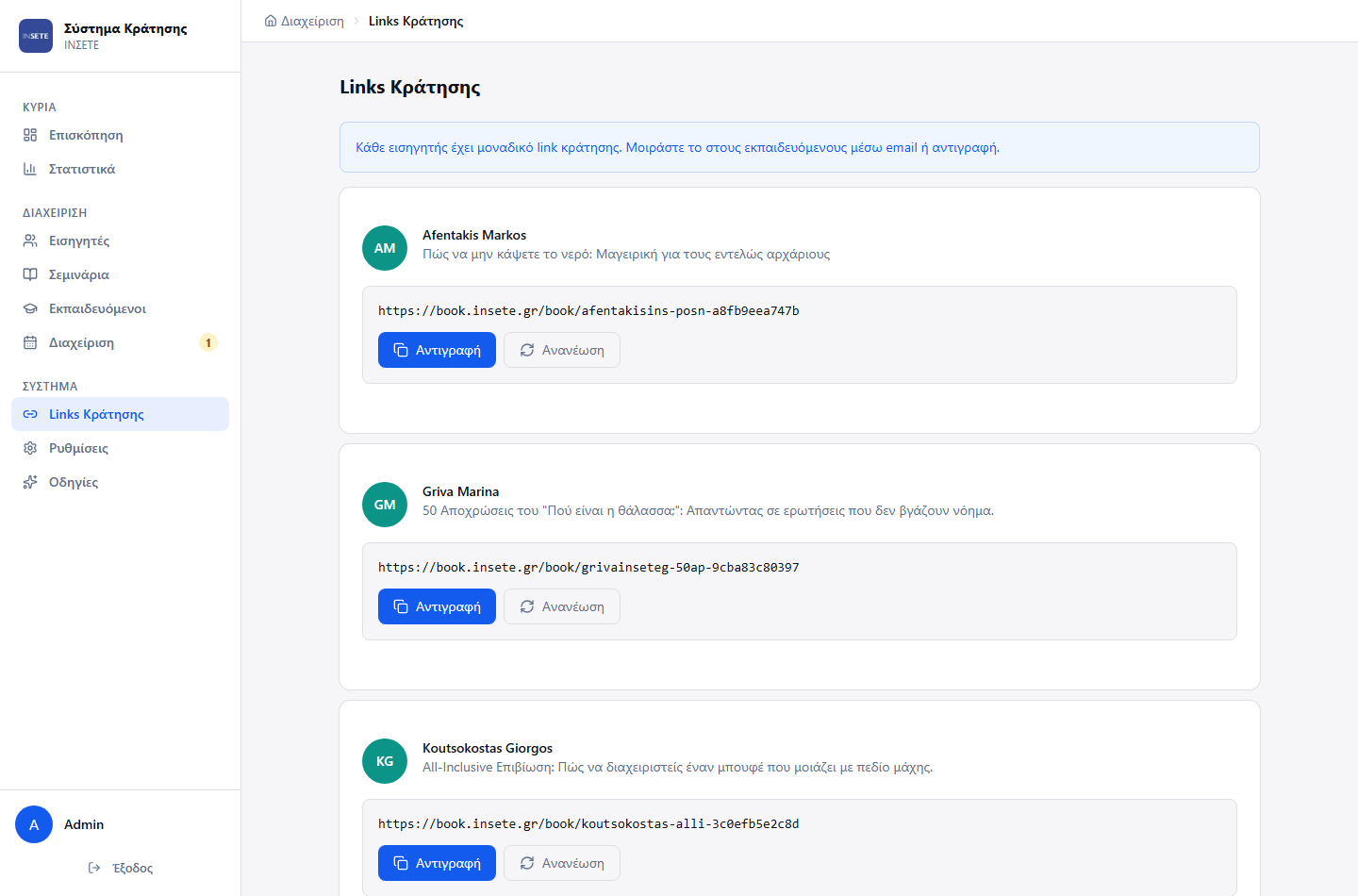Refresh Koutsokostas Giorgos booking link
The image size is (1358, 896).
(562, 863)
